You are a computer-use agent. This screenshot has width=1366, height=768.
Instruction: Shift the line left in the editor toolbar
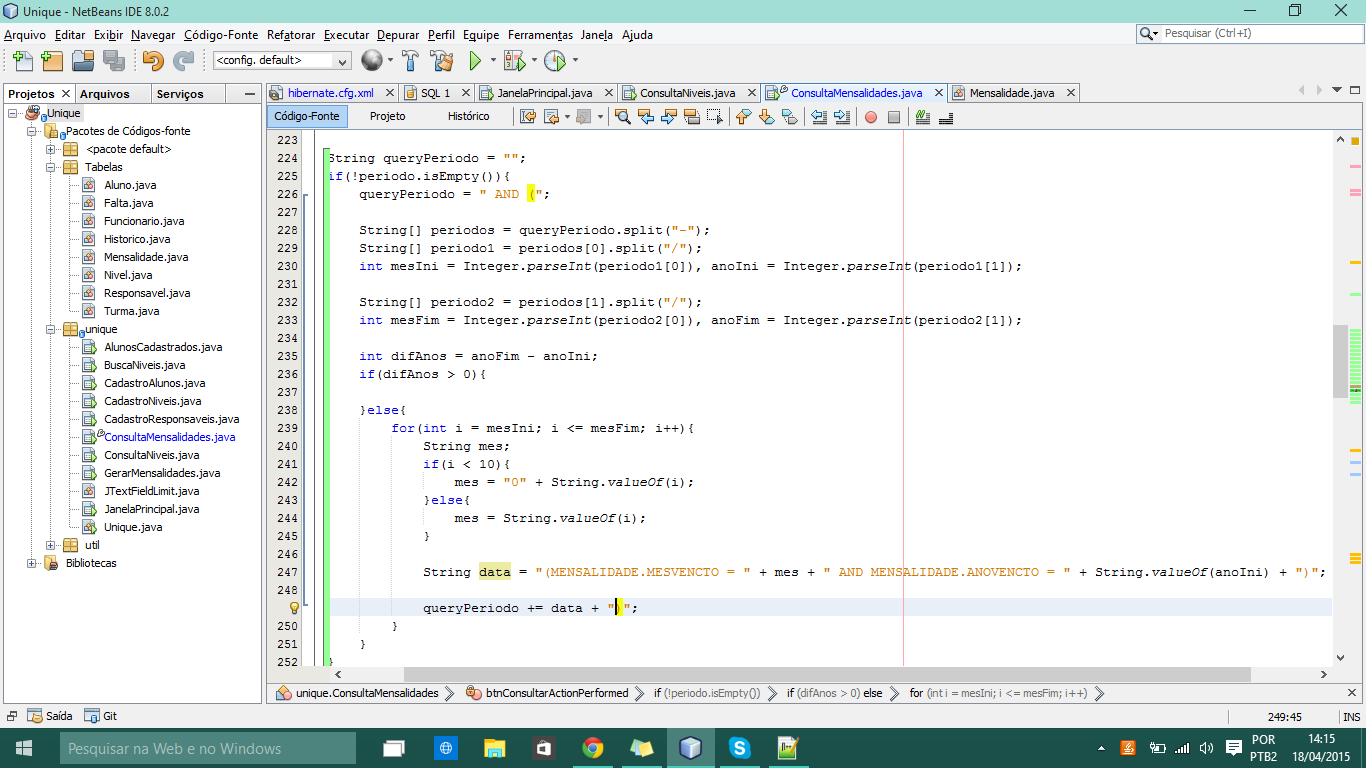(x=819, y=117)
